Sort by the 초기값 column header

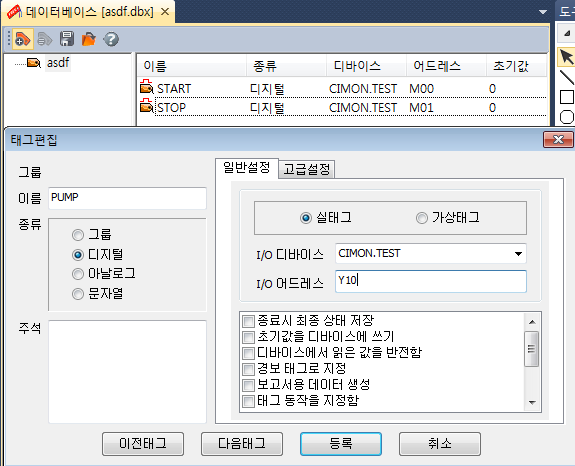click(516, 66)
